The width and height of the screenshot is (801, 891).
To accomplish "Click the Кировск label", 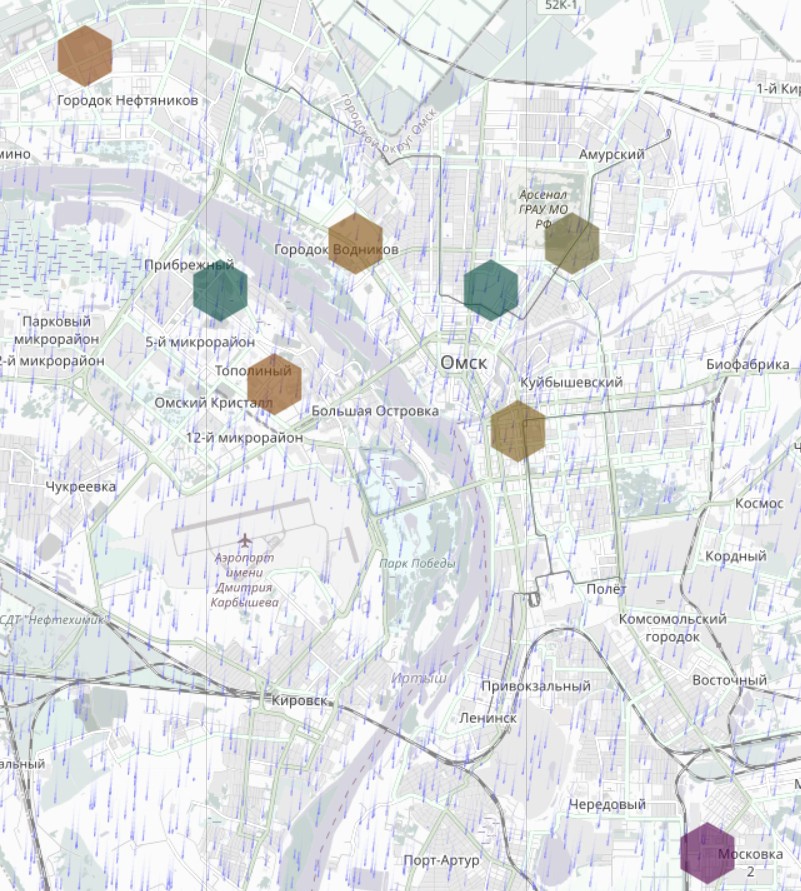I will click(x=299, y=701).
